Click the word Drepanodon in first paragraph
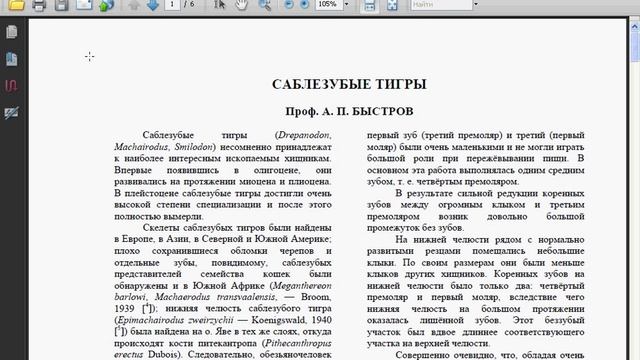Viewport: 640px width, 360px height. 304,135
